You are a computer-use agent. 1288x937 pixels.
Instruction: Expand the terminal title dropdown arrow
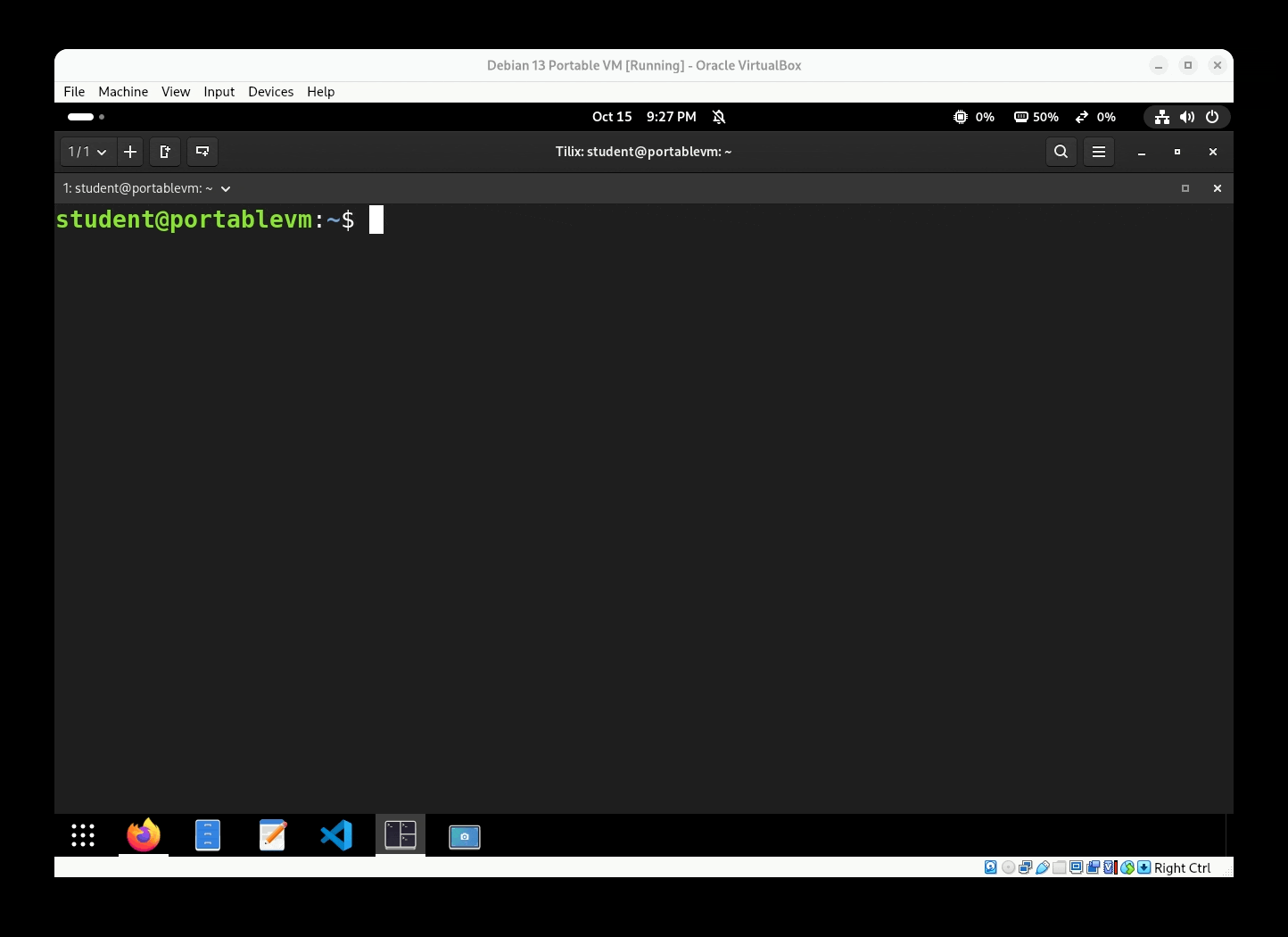click(226, 188)
